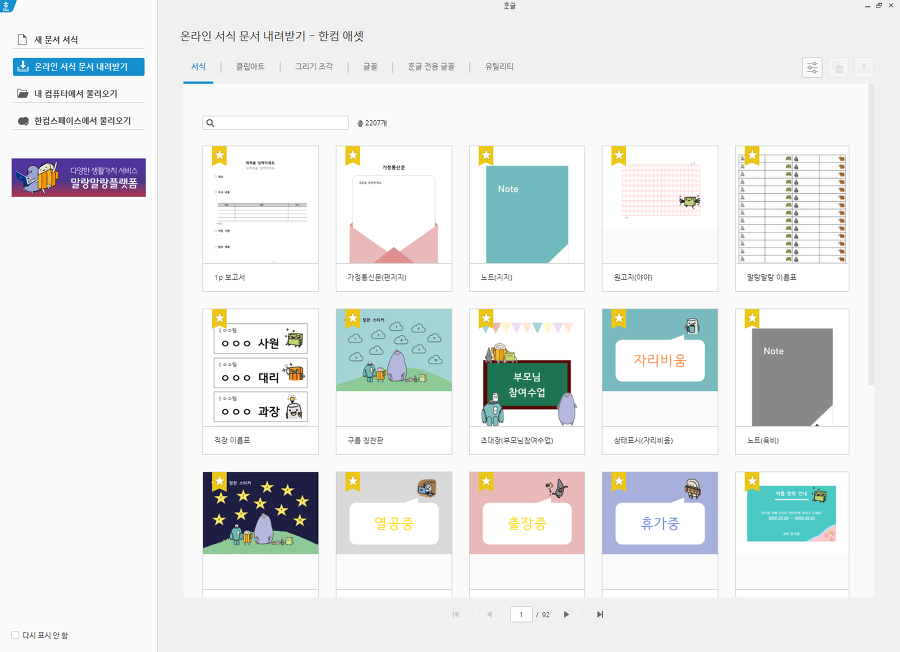Select the 원고지(야야) template
This screenshot has width=900, height=652.
660,218
